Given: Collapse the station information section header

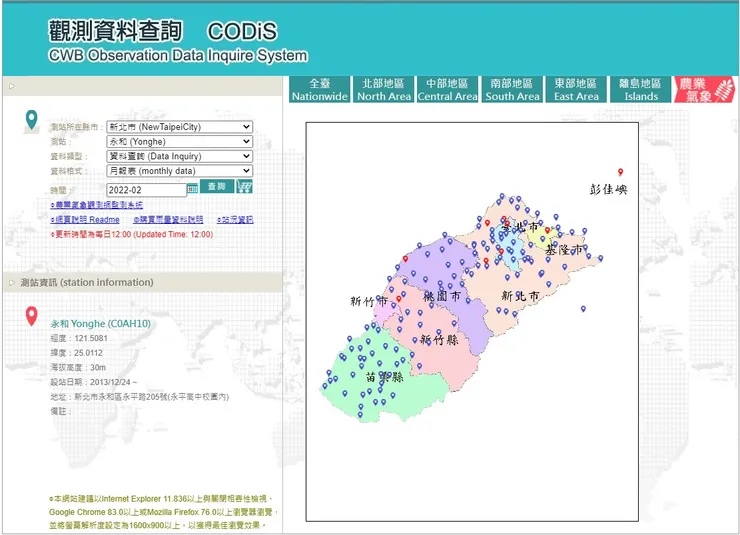Looking at the screenshot, I should pyautogui.click(x=143, y=282).
